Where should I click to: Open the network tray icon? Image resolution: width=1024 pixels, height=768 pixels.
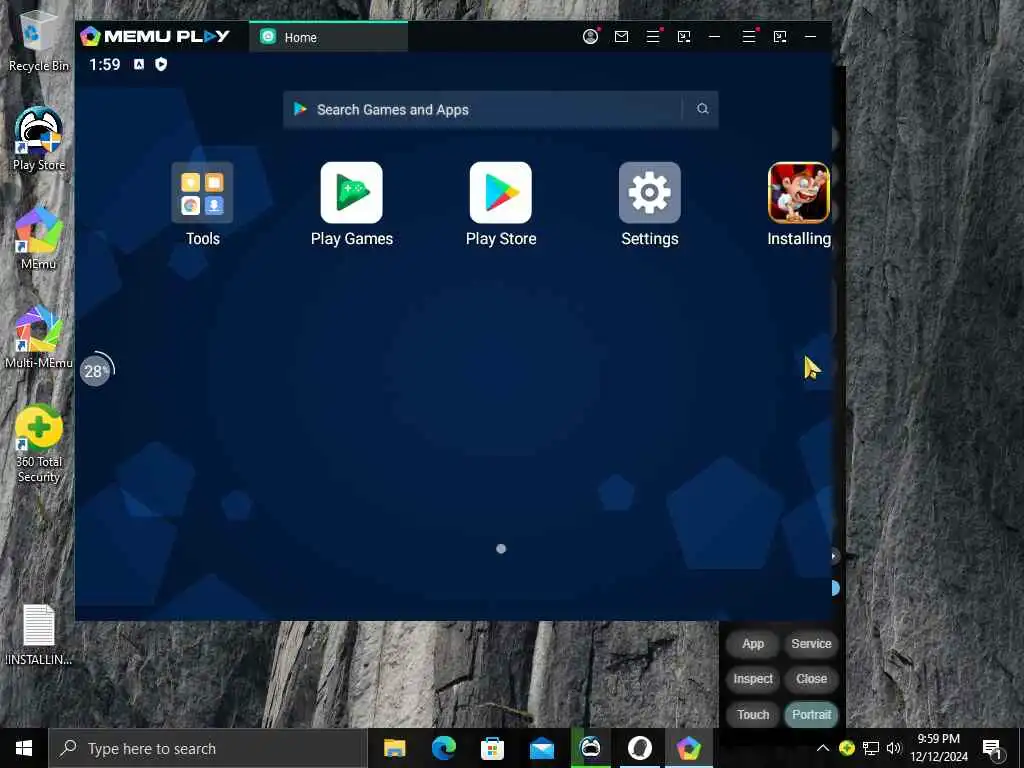tap(871, 748)
